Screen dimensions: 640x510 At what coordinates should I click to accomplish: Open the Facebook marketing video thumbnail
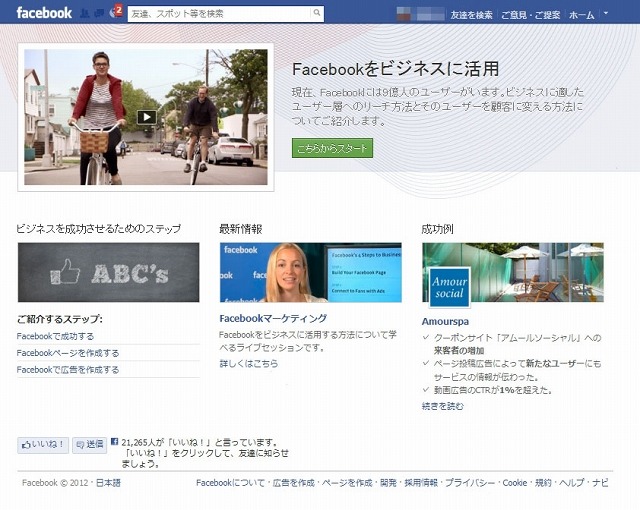point(311,273)
